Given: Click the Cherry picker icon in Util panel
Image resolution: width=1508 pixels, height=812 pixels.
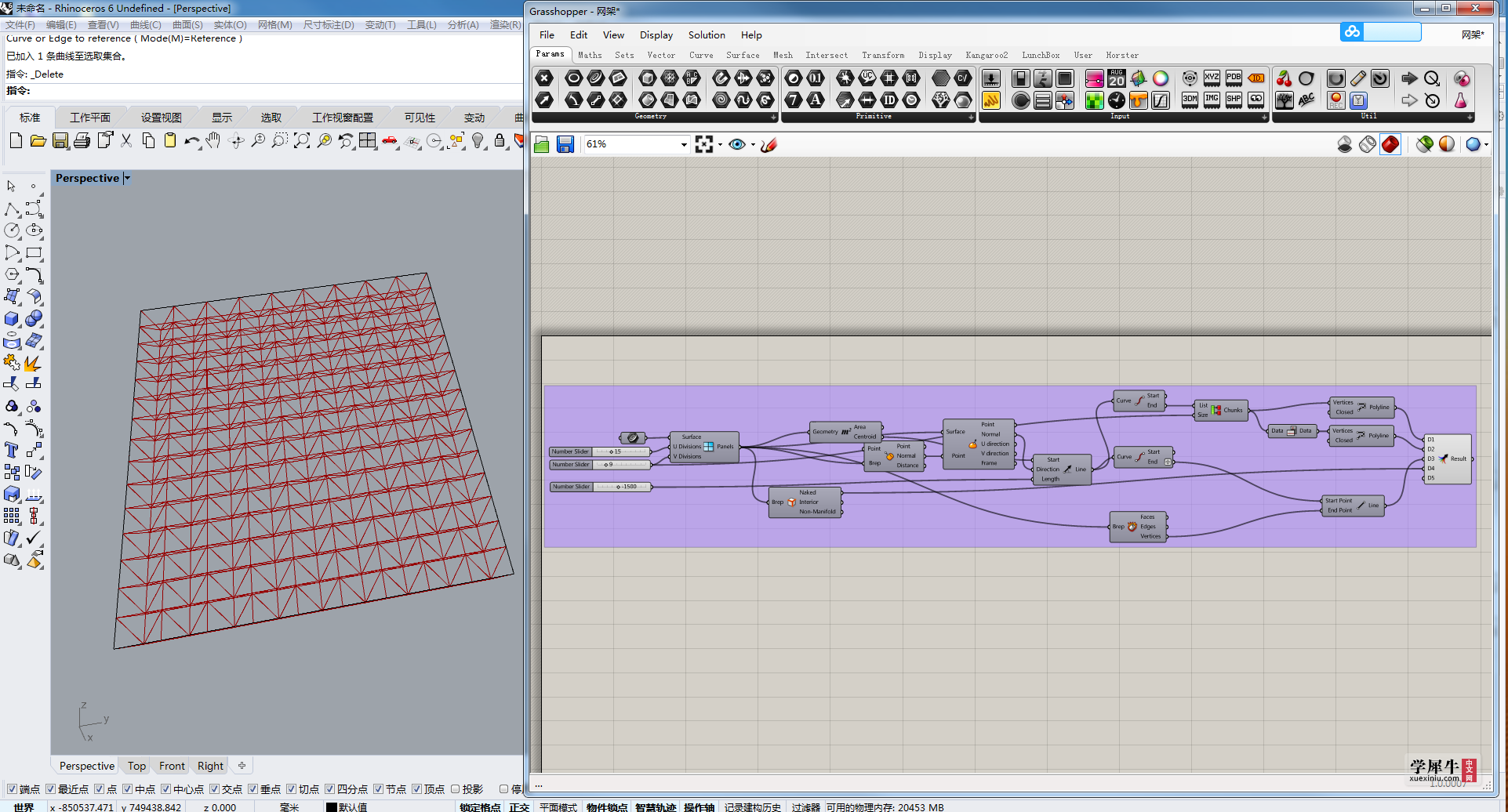Looking at the screenshot, I should point(1285,78).
